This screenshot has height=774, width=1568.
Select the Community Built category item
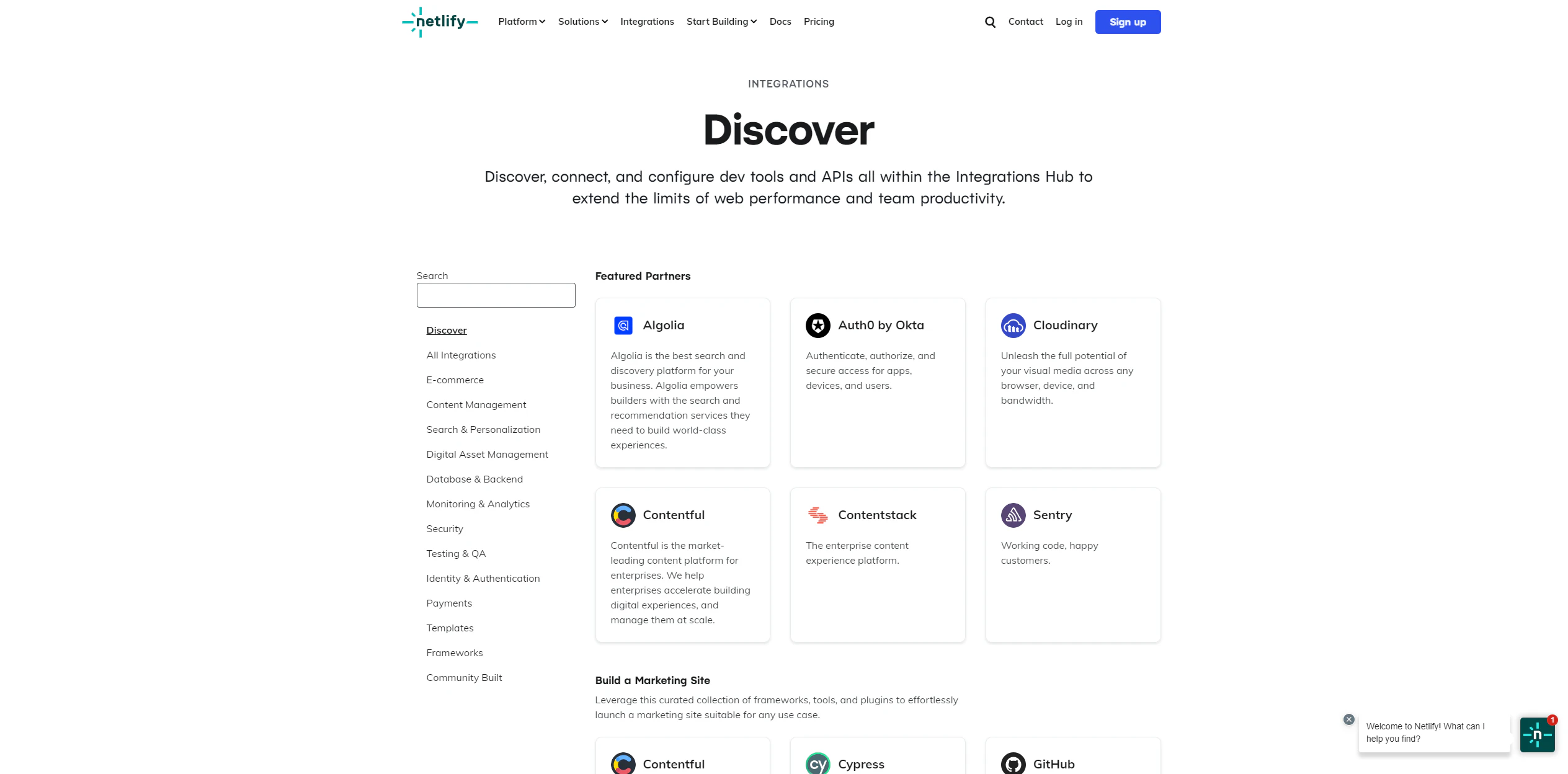(464, 677)
